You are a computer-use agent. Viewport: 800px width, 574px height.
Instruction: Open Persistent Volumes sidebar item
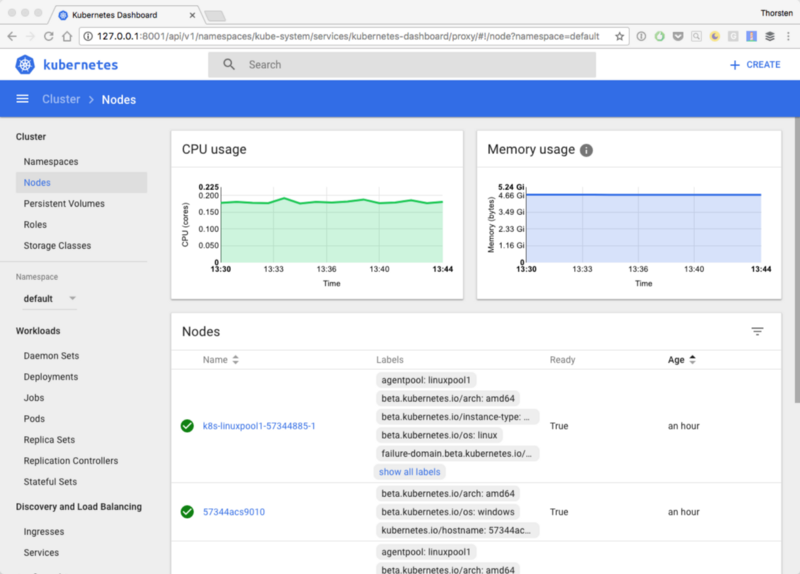tap(64, 204)
